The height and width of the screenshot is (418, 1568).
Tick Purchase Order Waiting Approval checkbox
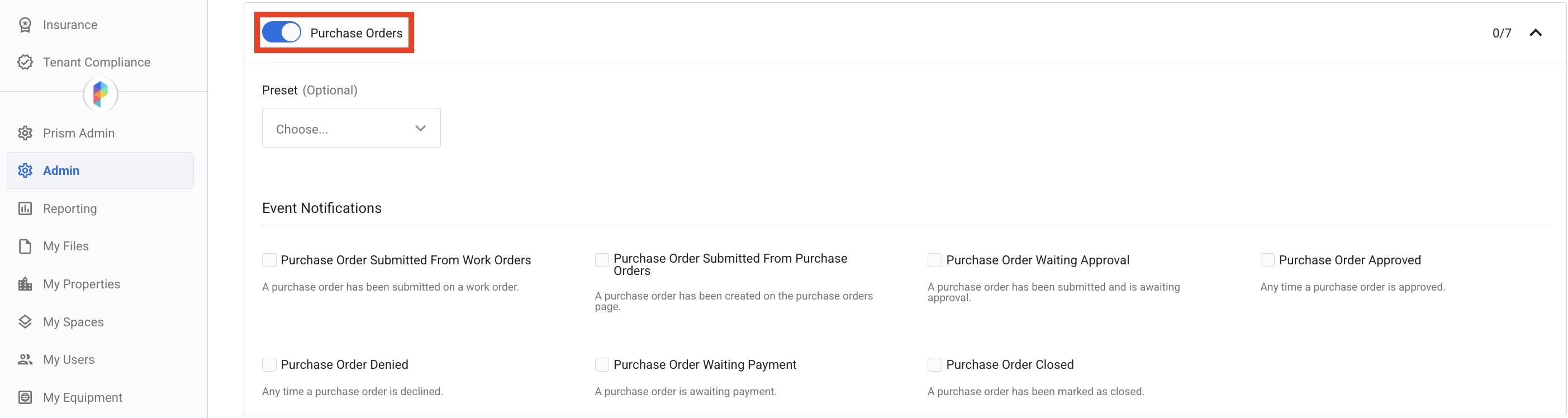tap(934, 260)
